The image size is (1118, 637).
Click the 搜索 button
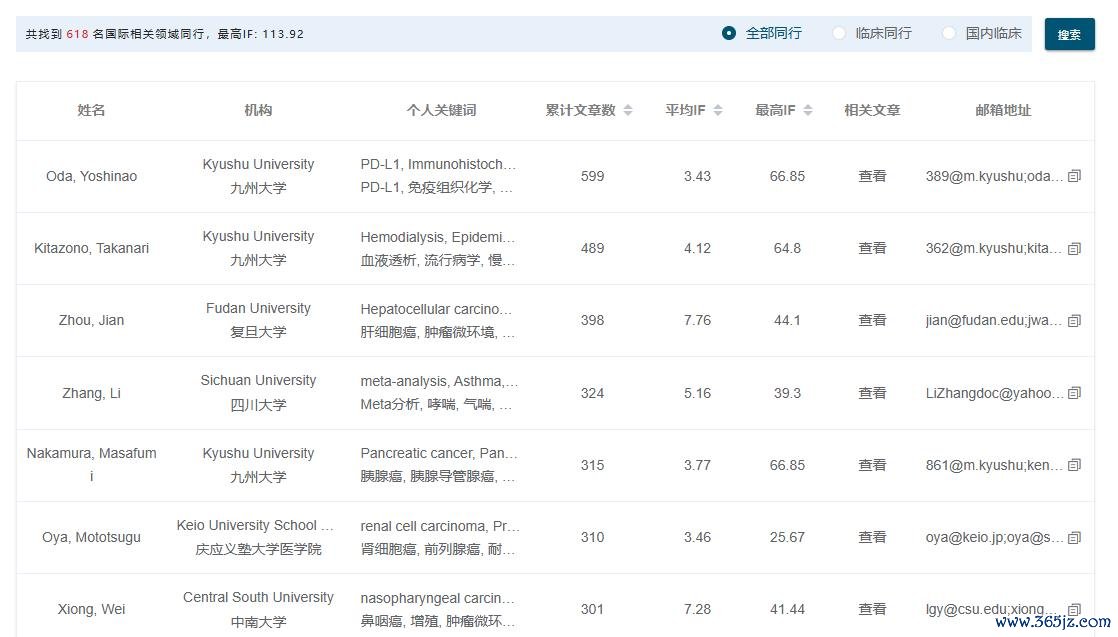coord(1070,34)
